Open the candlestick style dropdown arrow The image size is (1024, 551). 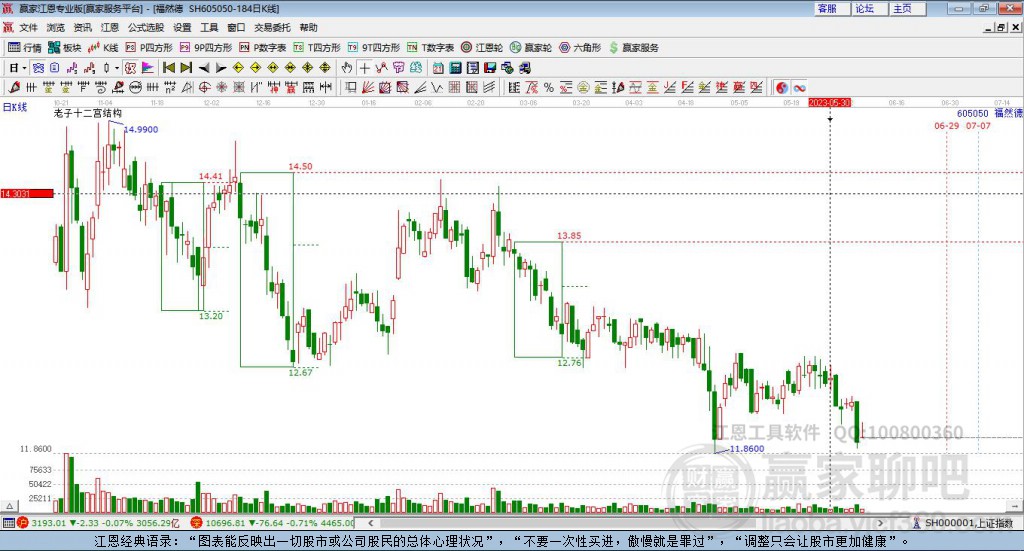[x=117, y=68]
